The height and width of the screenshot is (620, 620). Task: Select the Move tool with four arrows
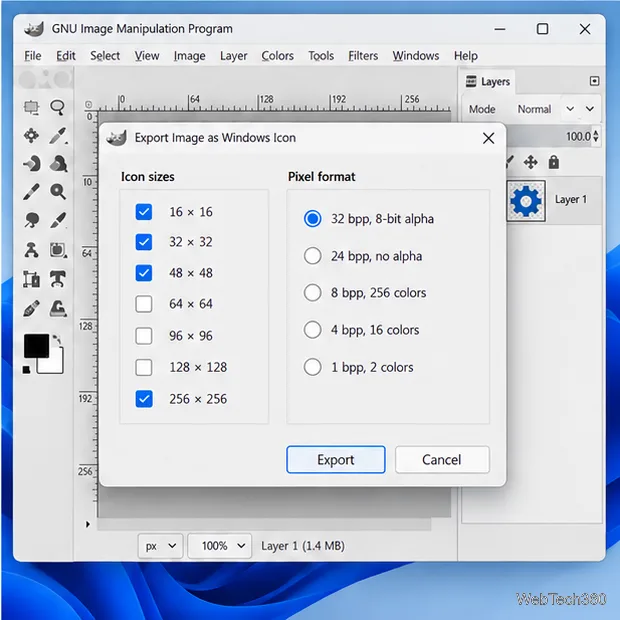(x=31, y=136)
